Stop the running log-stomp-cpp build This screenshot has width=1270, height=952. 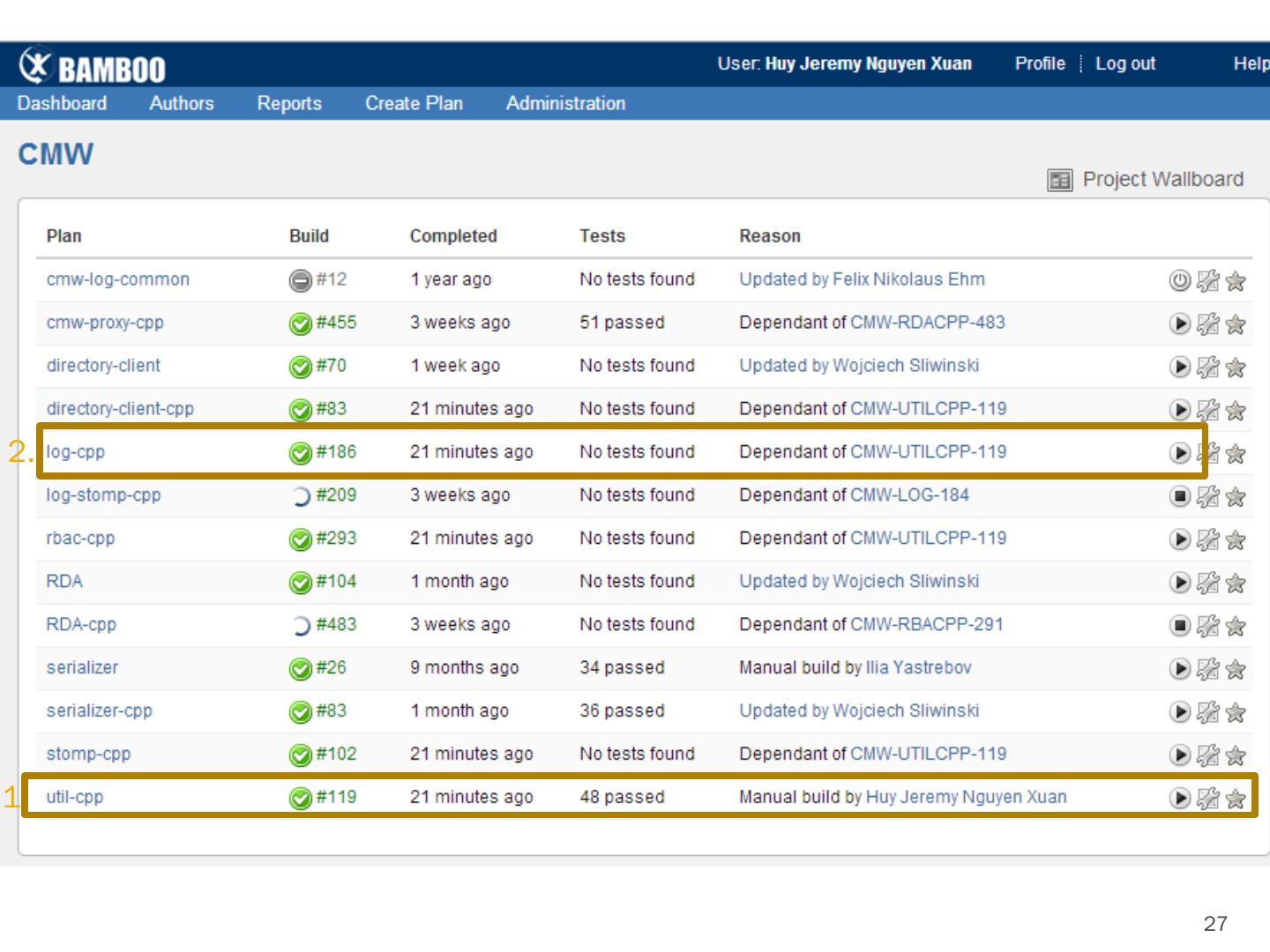(x=1179, y=496)
